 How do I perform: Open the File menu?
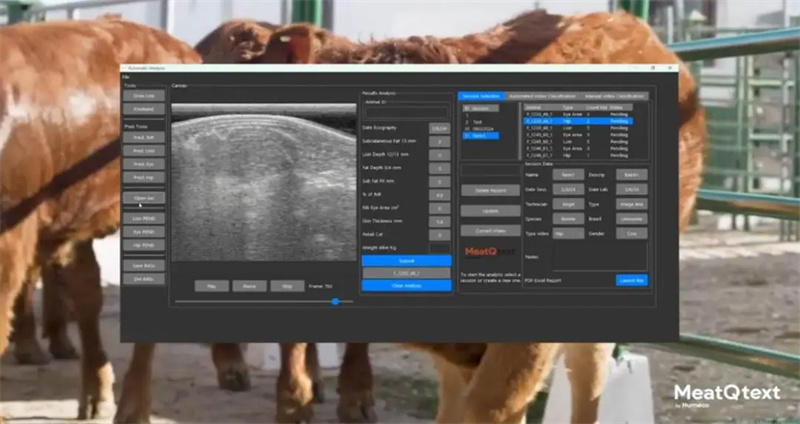click(126, 77)
